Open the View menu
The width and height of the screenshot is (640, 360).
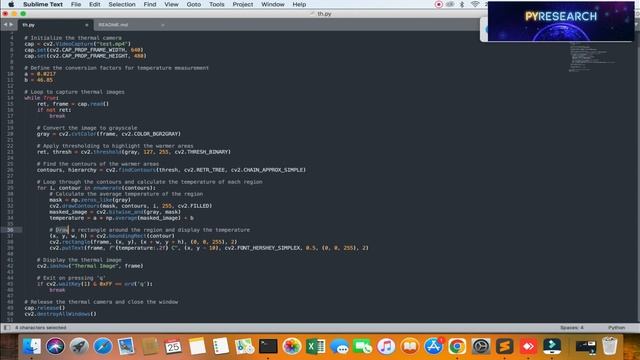point(171,4)
